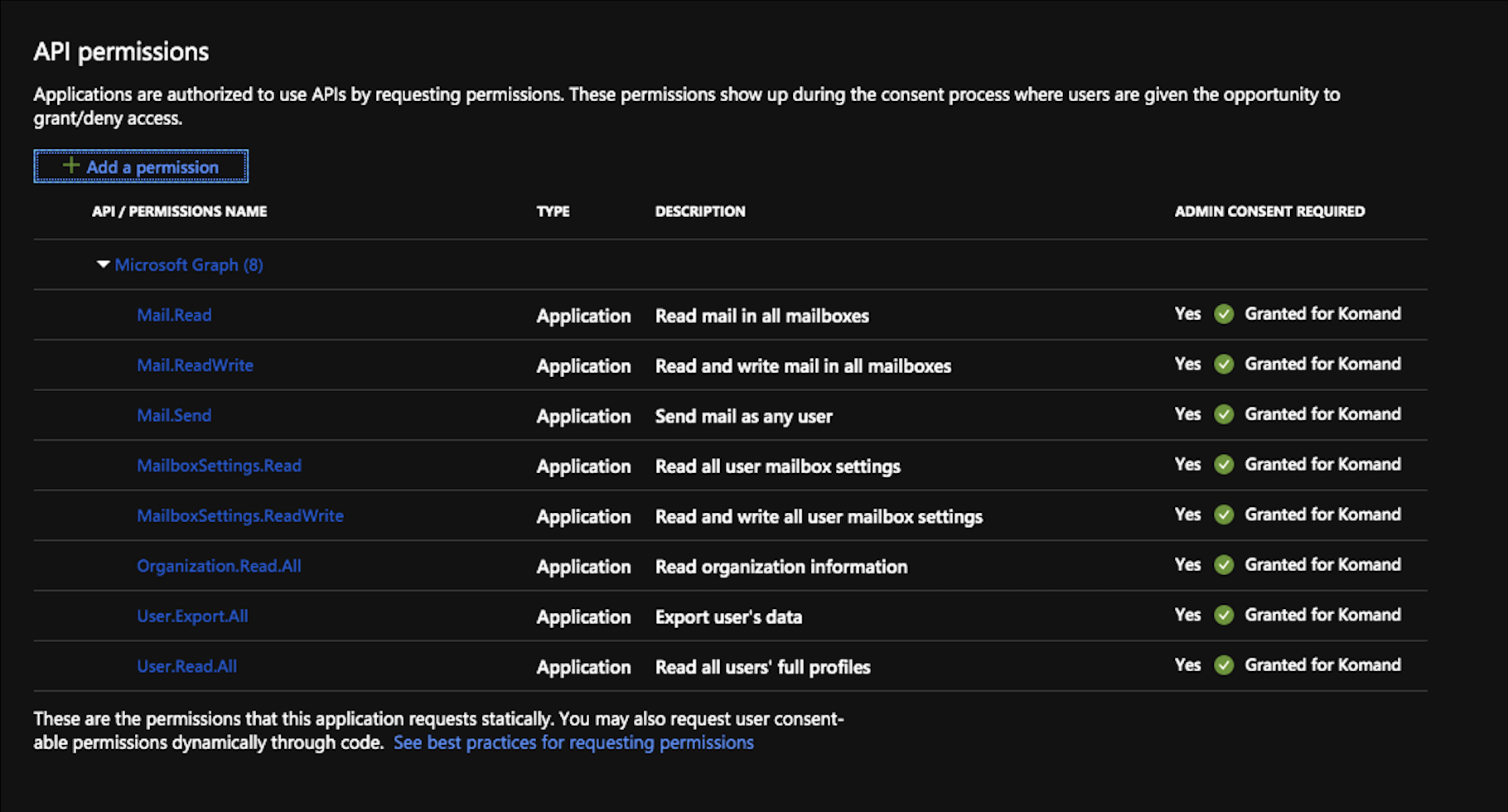Click the green granted checkmark for Mail.Send
The image size is (1508, 812).
coord(1224,414)
